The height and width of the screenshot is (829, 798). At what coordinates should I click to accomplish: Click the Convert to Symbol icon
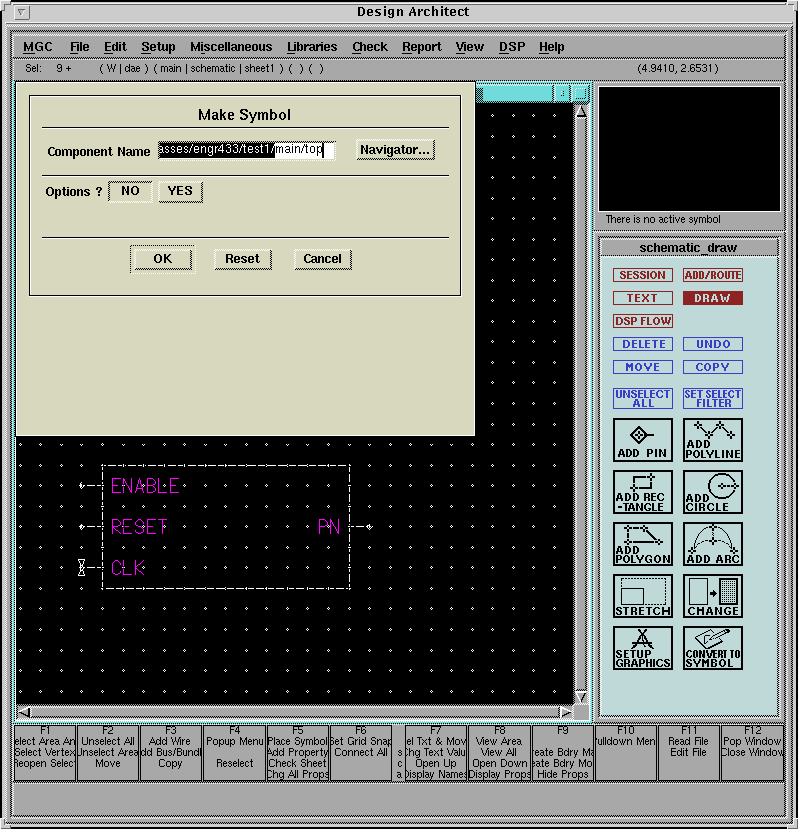[x=713, y=648]
